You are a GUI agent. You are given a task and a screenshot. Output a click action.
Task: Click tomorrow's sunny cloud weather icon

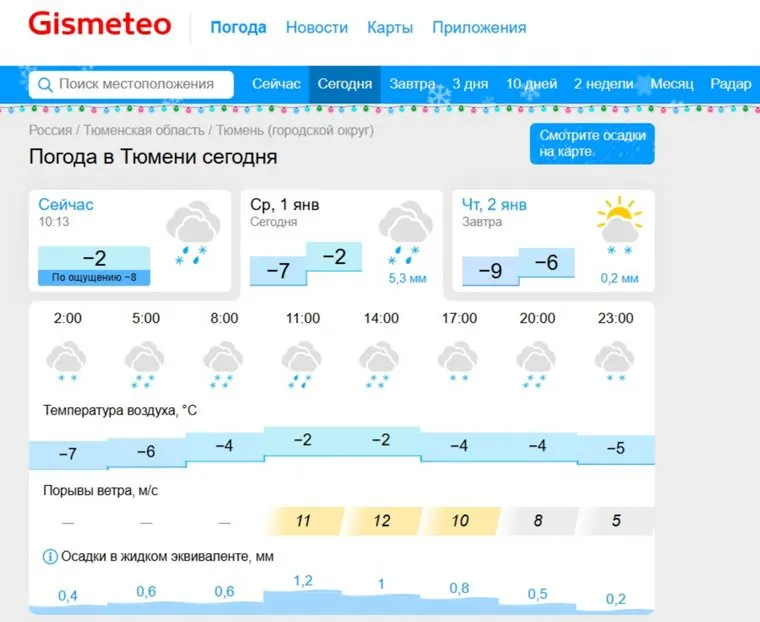pos(619,228)
